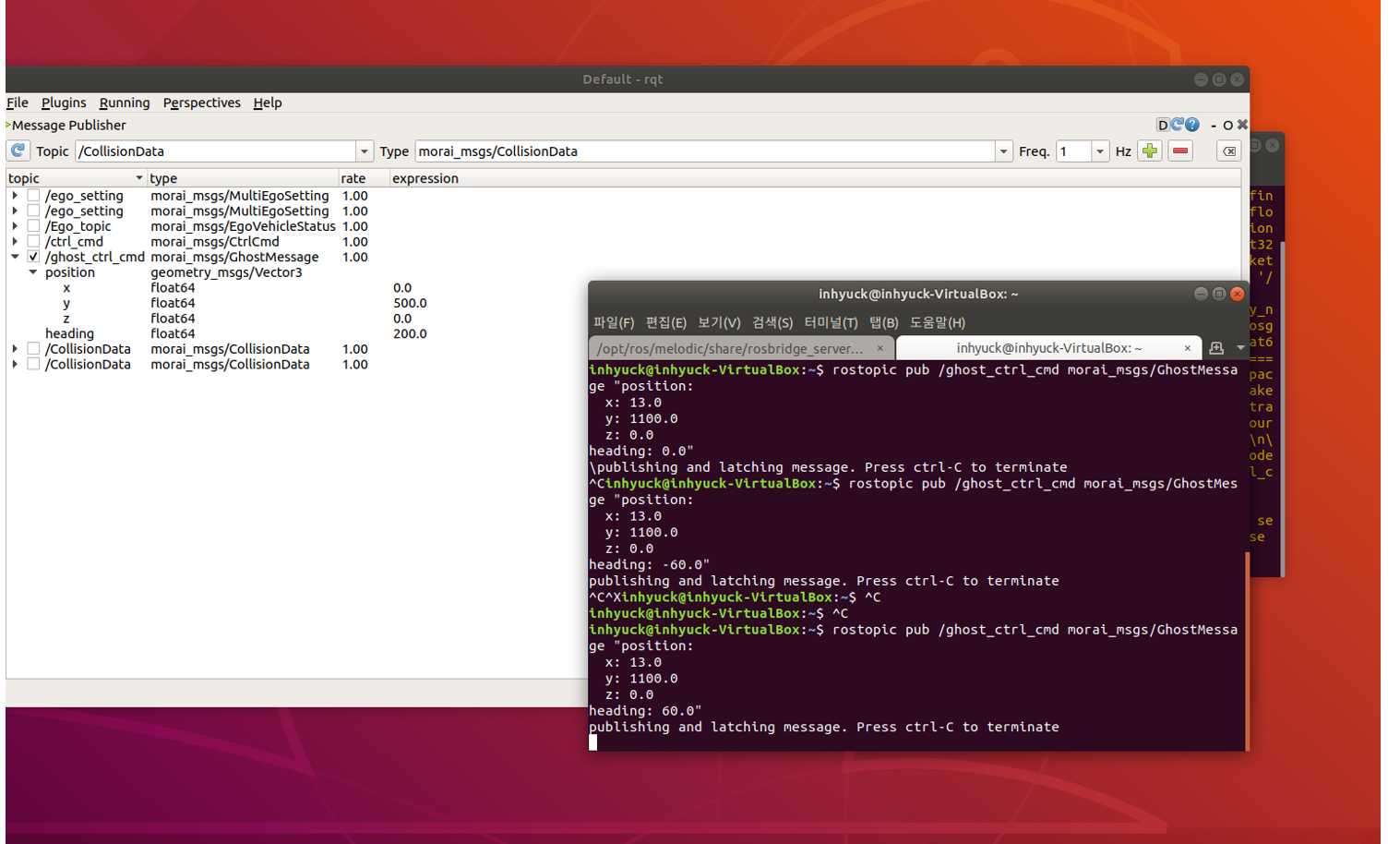Viewport: 1400px width, 844px height.
Task: Remove the selected publisher with red minus
Action: 1180,151
